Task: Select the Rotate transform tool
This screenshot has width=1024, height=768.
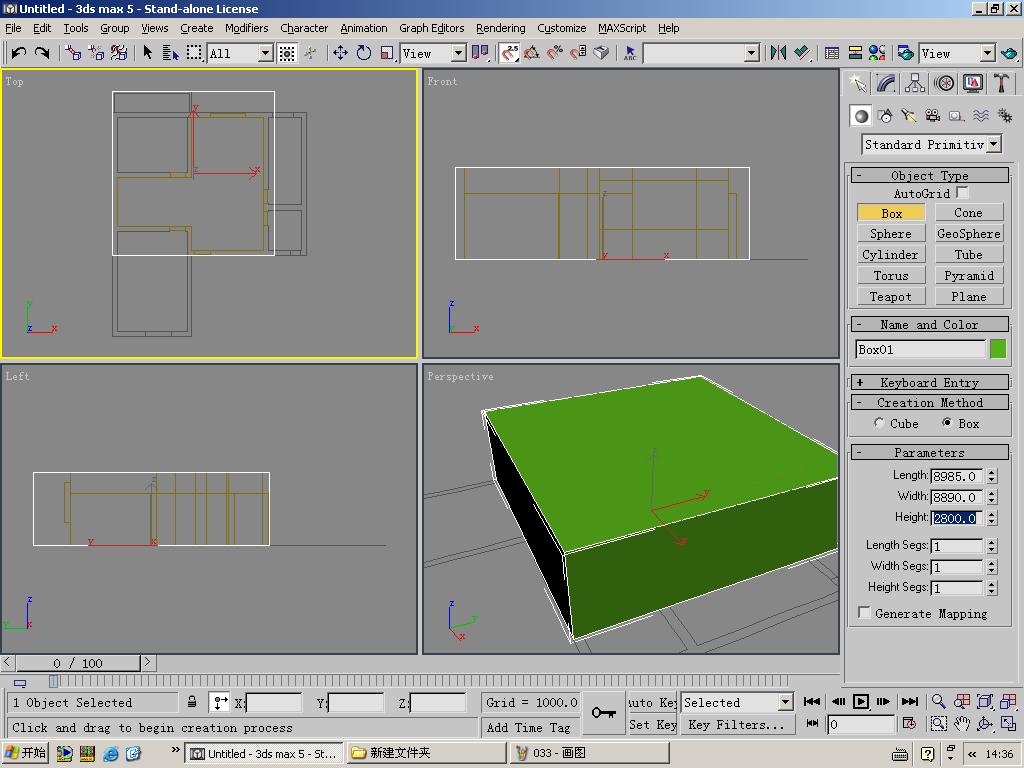Action: pyautogui.click(x=364, y=53)
